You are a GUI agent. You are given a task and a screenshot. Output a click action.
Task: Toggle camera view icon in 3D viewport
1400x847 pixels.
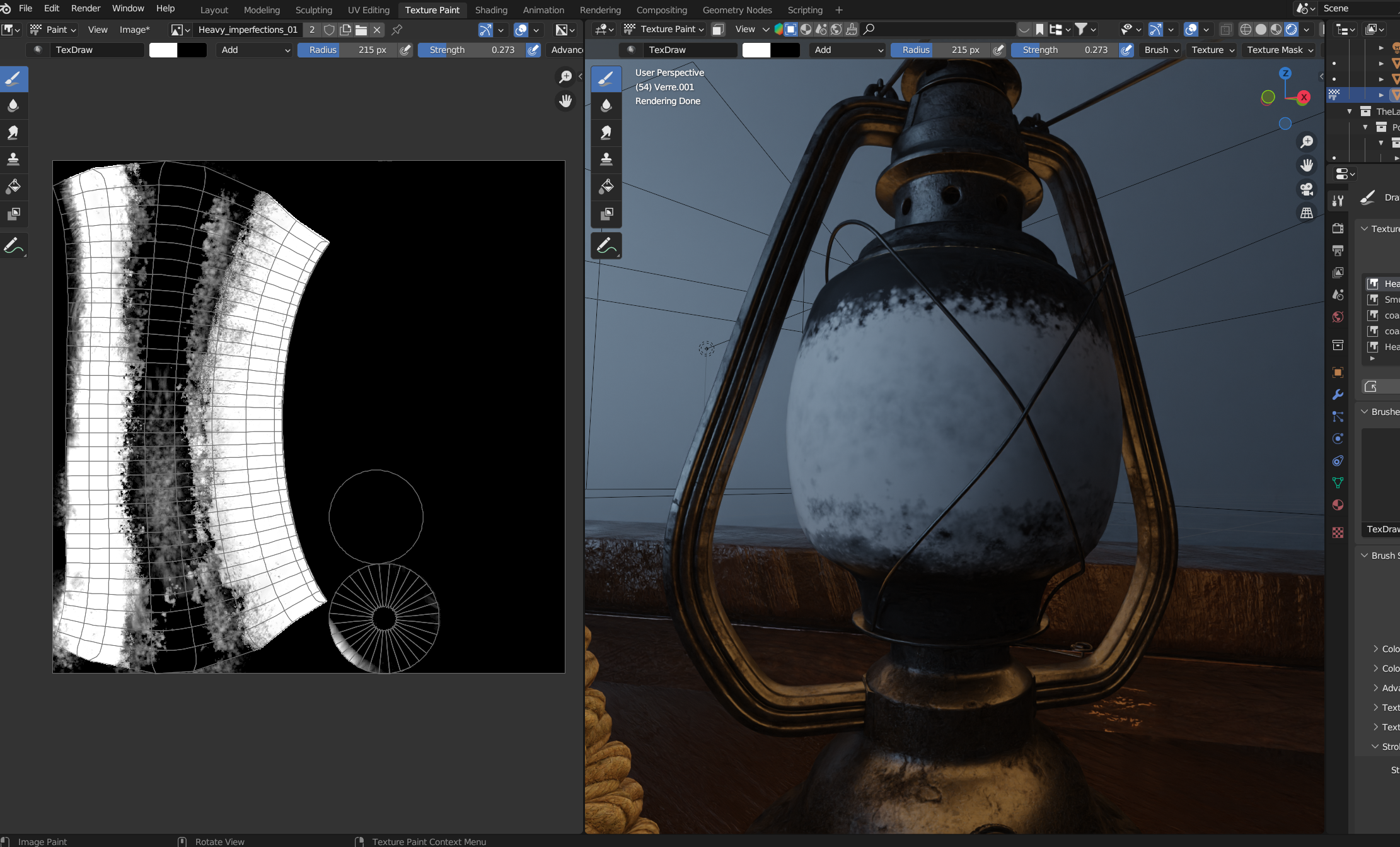[x=1307, y=189]
